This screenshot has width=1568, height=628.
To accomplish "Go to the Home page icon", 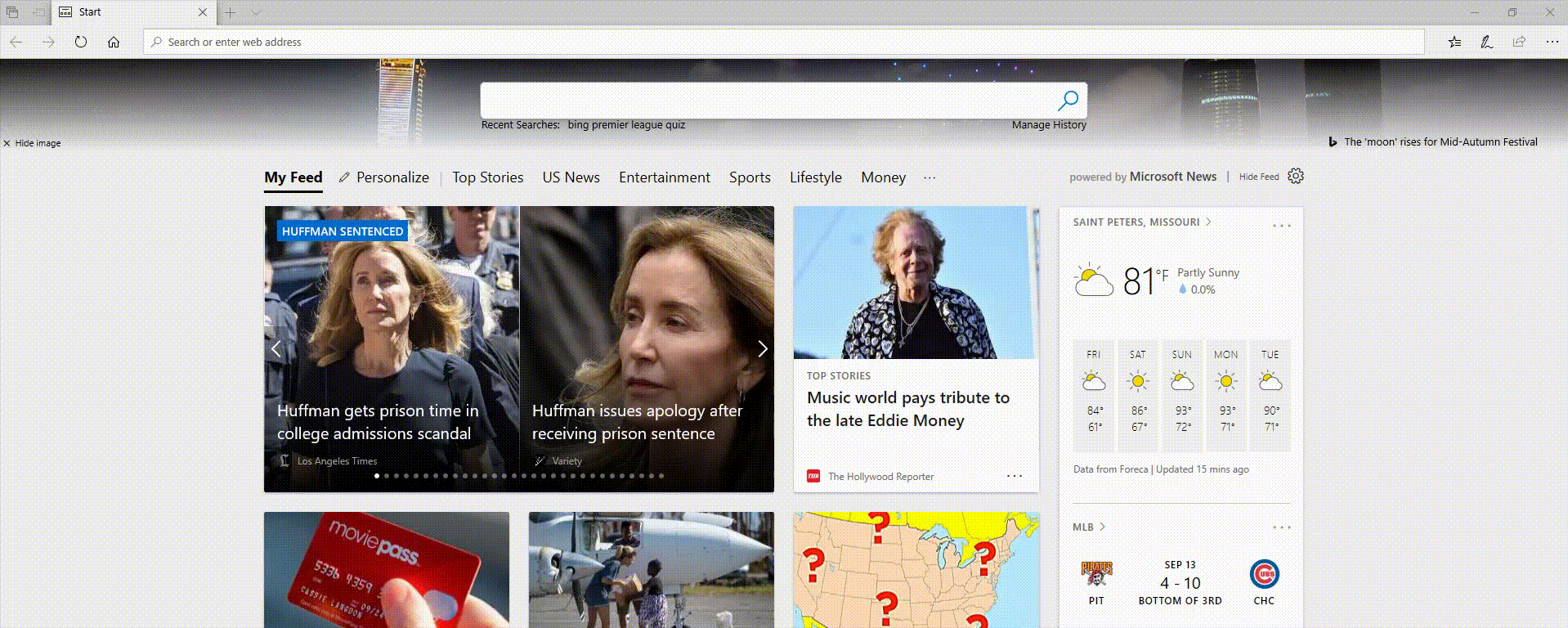I will click(114, 42).
